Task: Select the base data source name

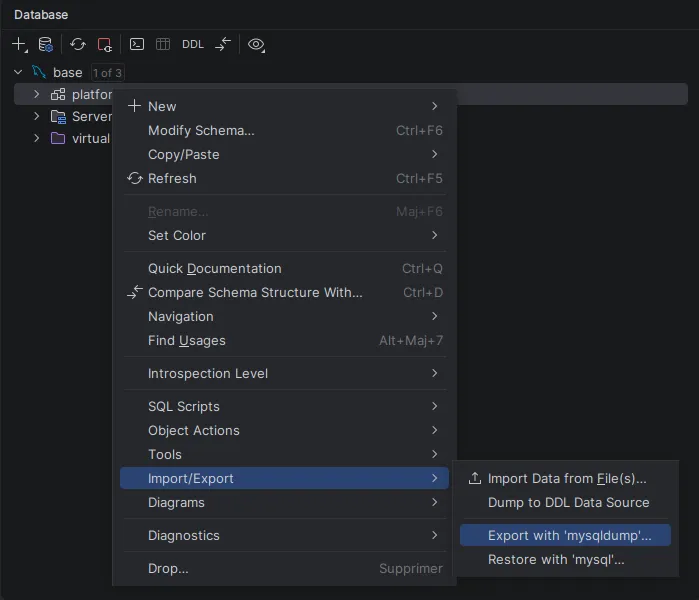Action: pyautogui.click(x=68, y=73)
